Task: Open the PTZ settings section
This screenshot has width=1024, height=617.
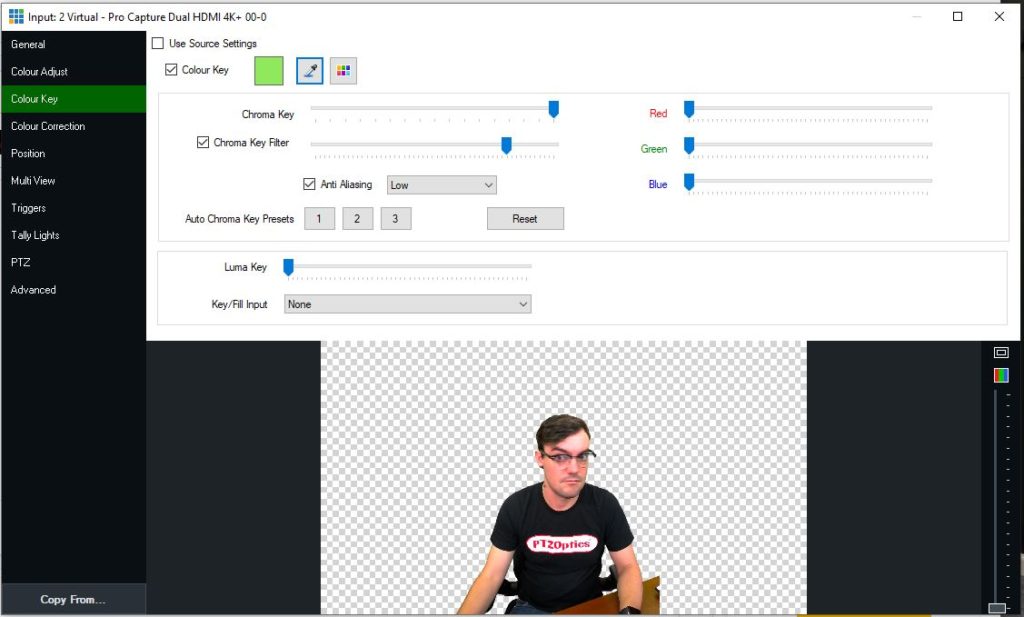Action: click(19, 262)
